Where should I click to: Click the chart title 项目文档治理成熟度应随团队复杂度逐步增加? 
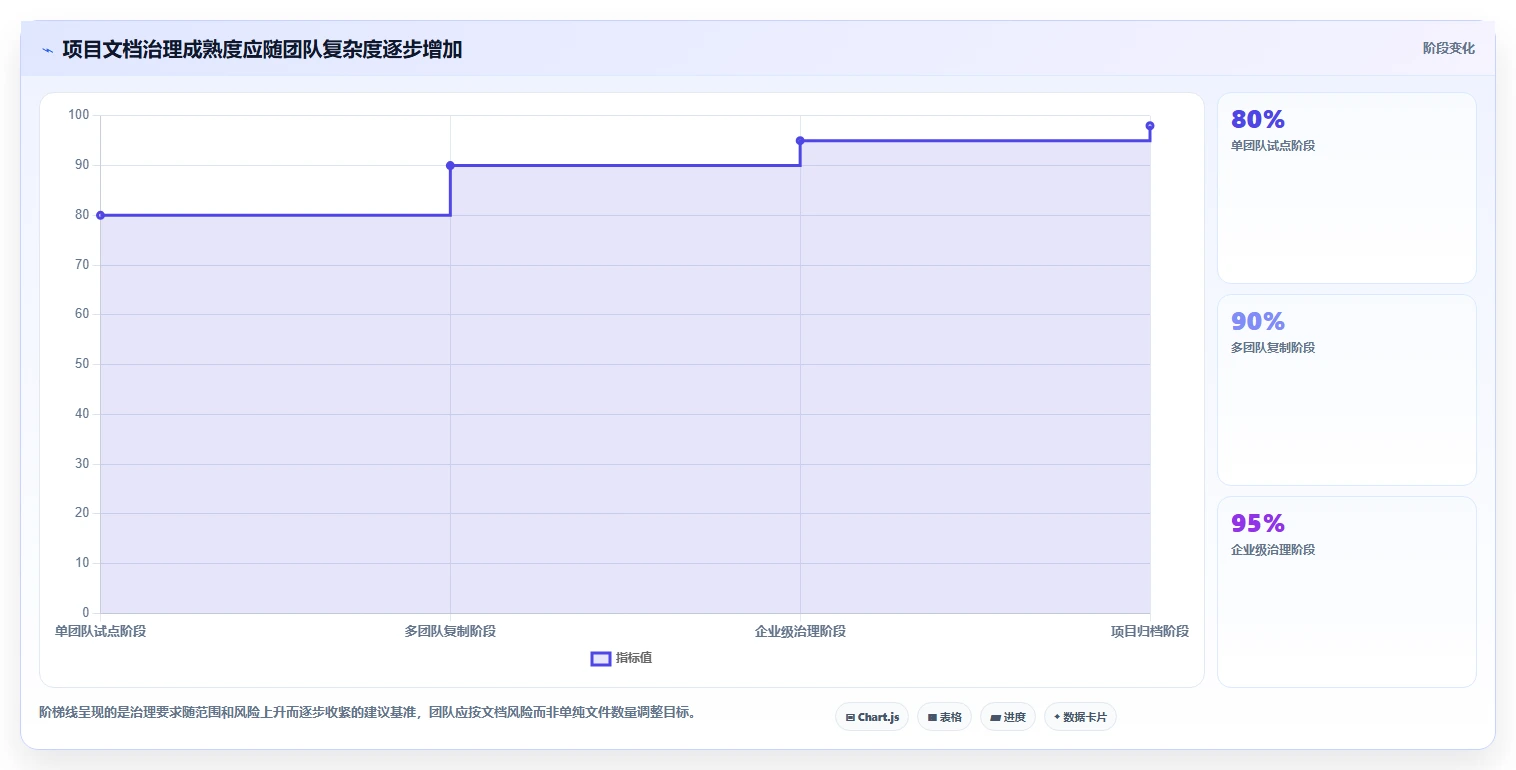click(x=262, y=49)
